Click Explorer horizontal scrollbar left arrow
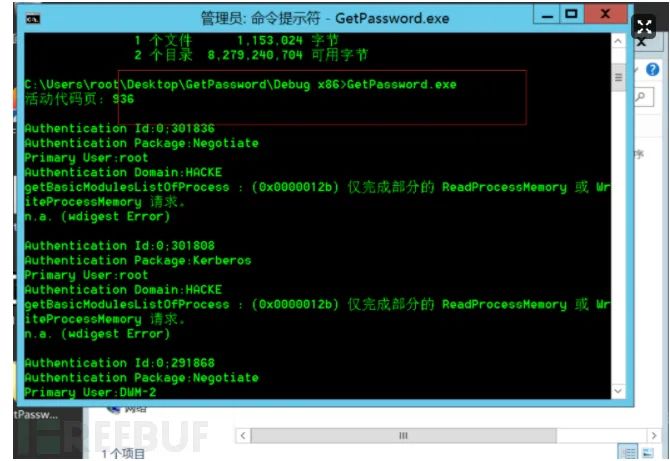This screenshot has width=670, height=461. coord(243,435)
